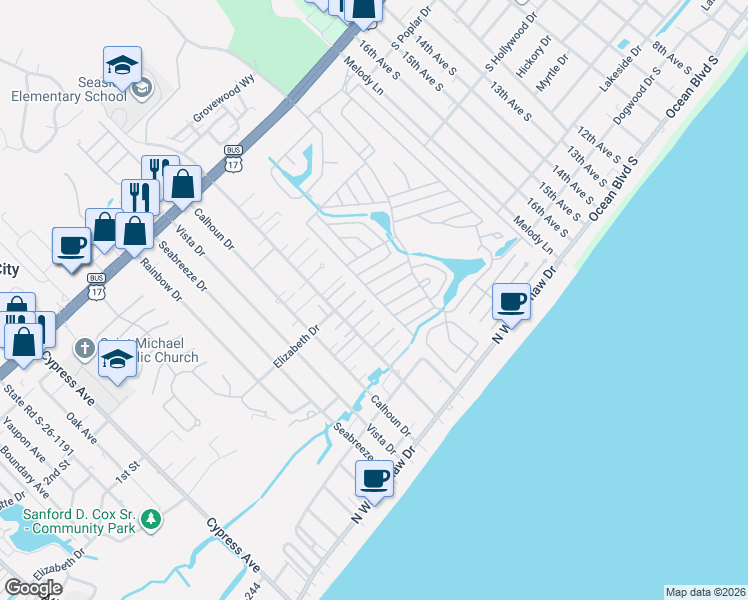Click the State Rd S-26-1191 label
The image size is (748, 600).
pyautogui.click(x=39, y=420)
